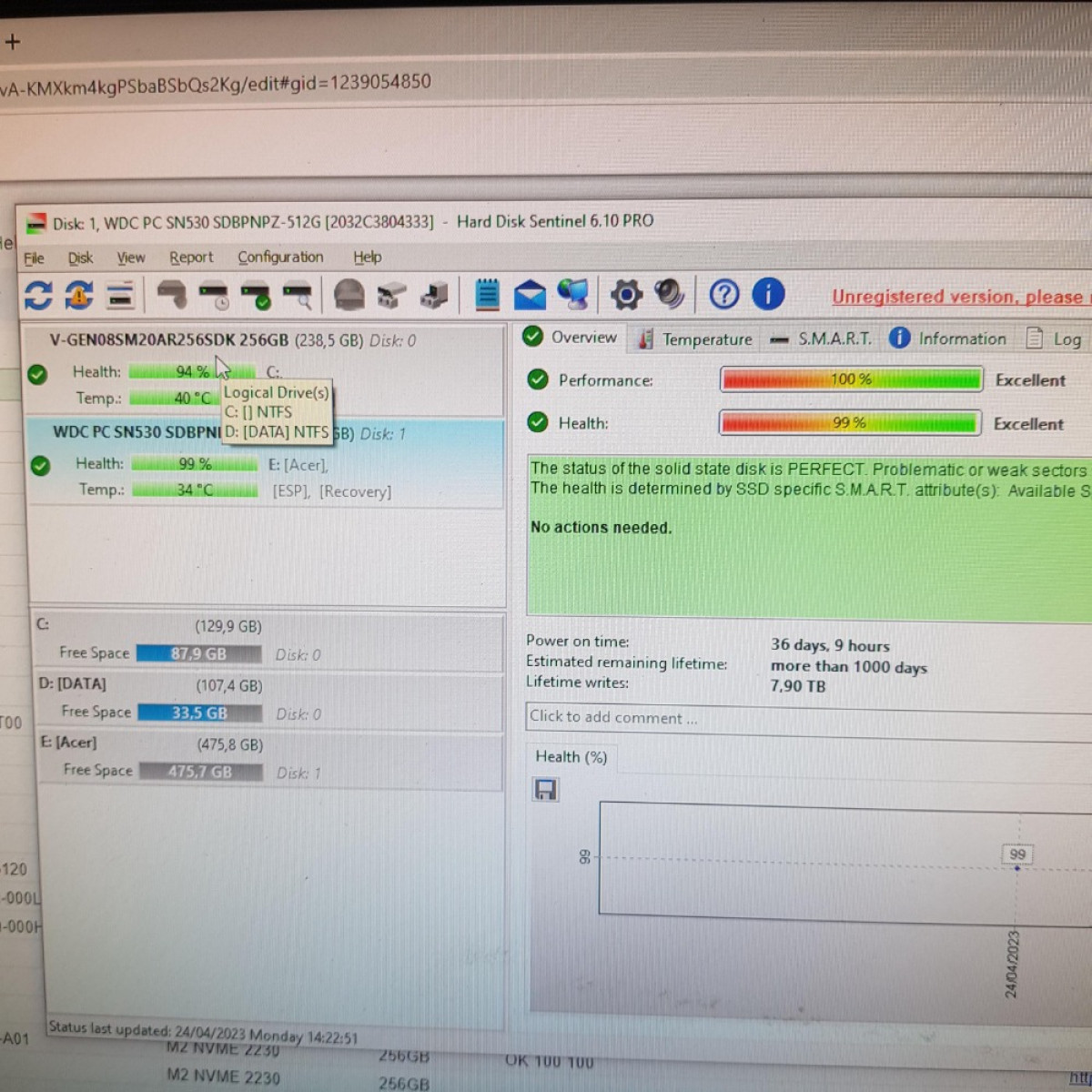
Task: Click the 'Status last updated' status bar text
Action: (x=203, y=1032)
